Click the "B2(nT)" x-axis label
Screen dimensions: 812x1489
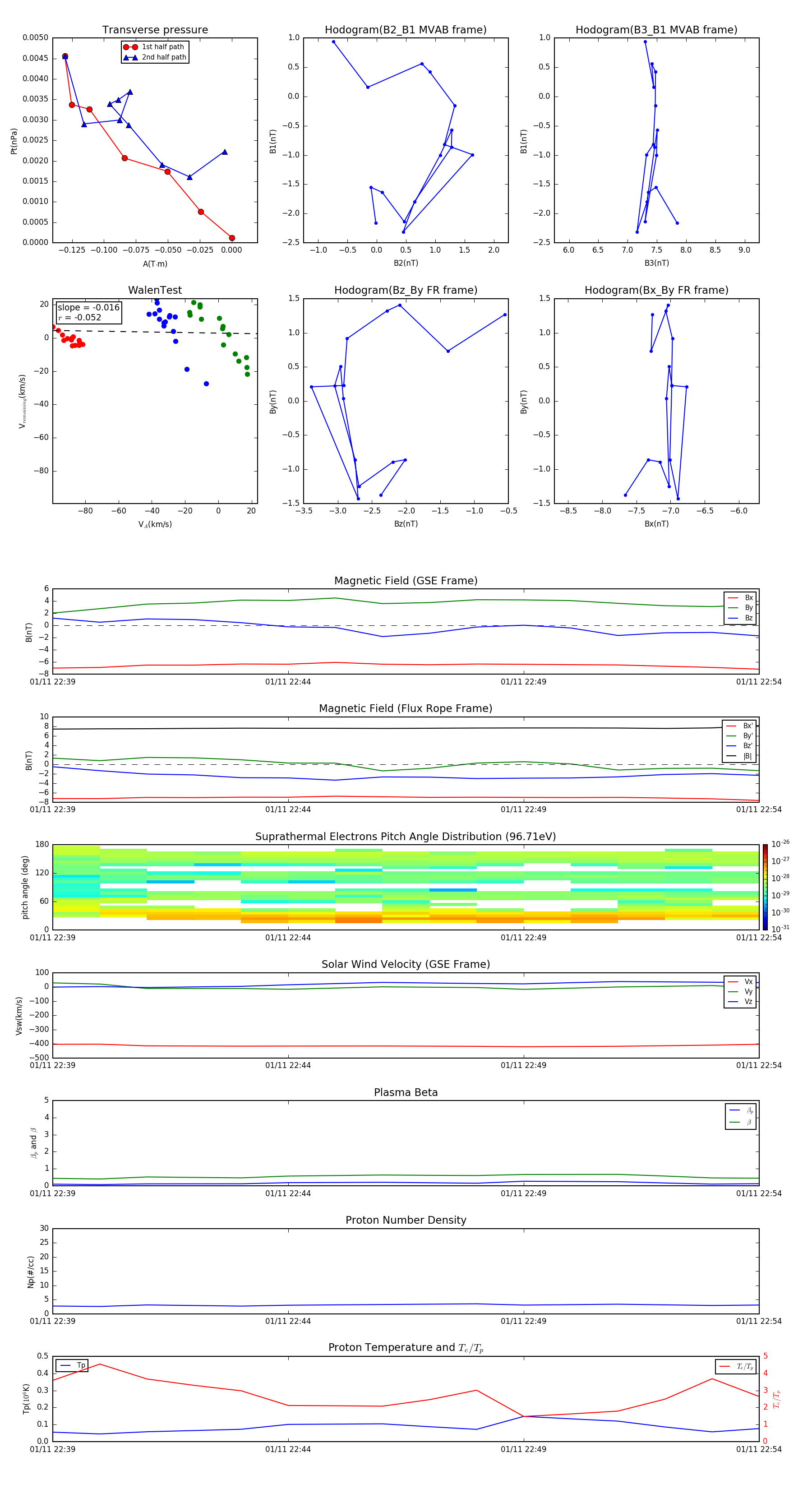pos(406,263)
